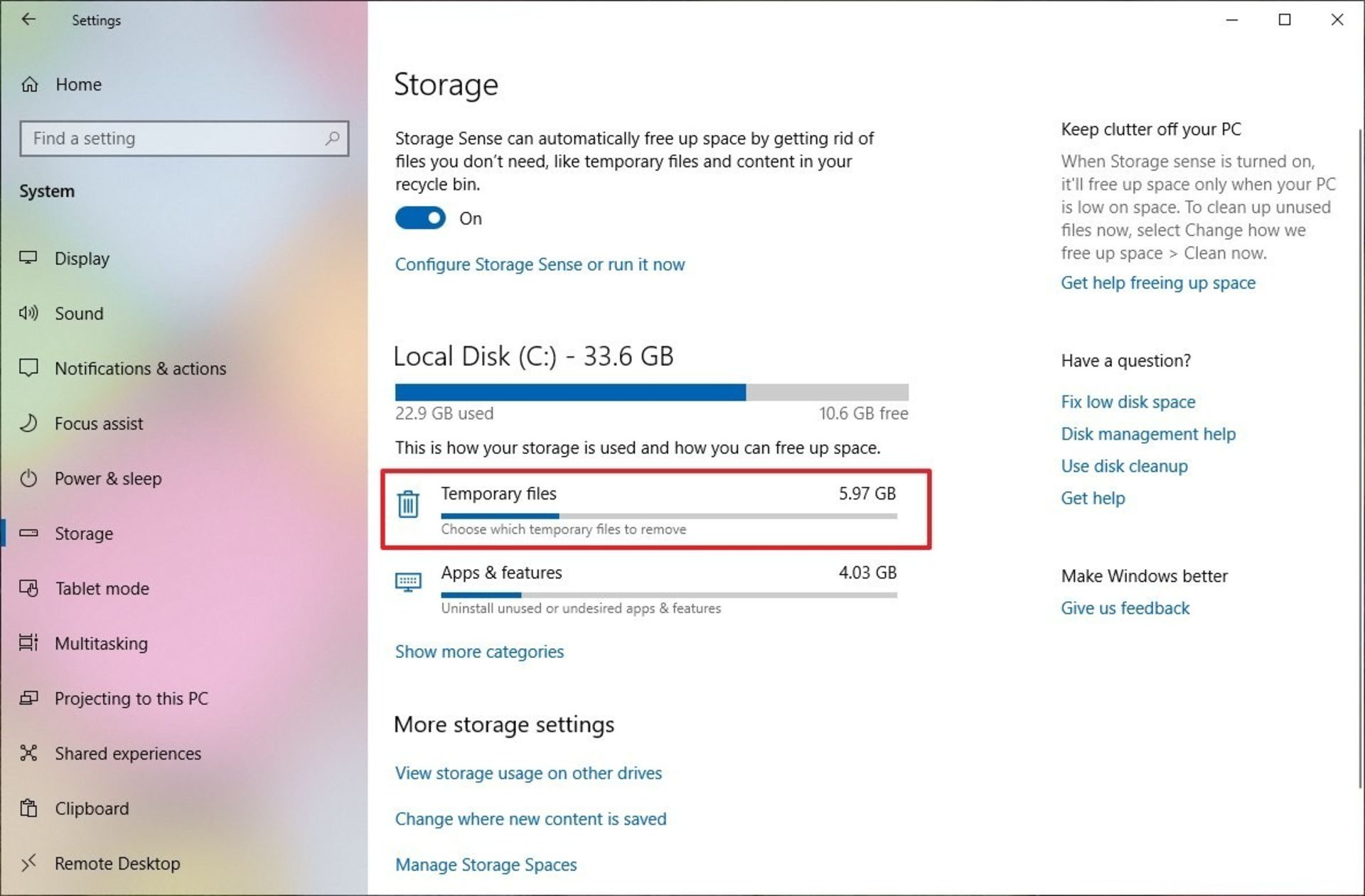The height and width of the screenshot is (896, 1365).
Task: Click the Temporary files trash can icon
Action: pyautogui.click(x=408, y=504)
